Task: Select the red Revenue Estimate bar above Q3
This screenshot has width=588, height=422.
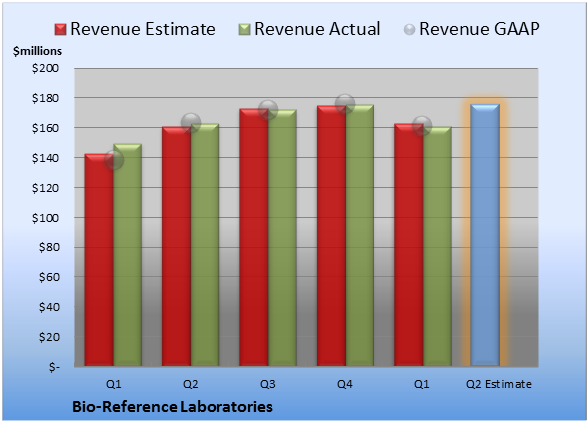Action: point(254,237)
